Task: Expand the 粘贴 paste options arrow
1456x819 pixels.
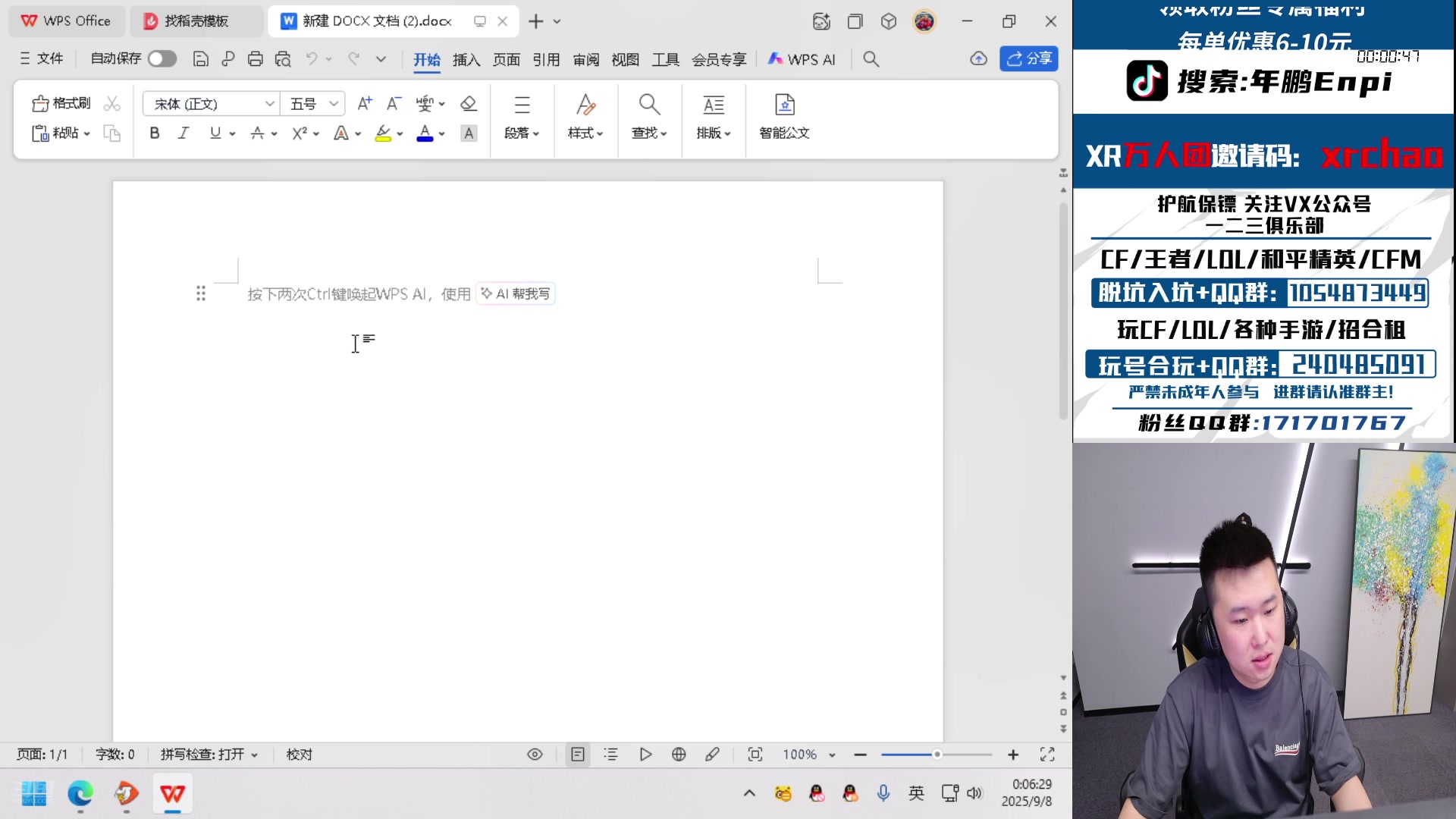Action: click(87, 134)
